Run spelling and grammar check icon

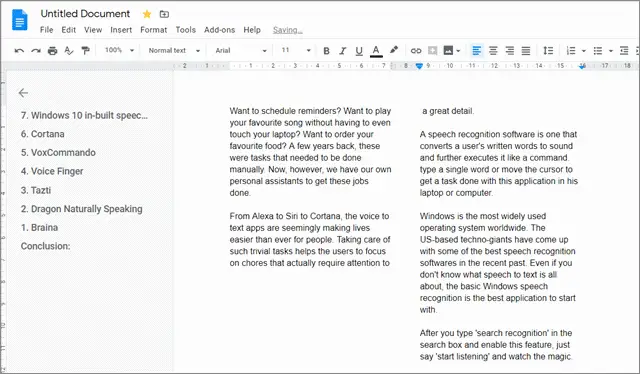click(x=69, y=51)
